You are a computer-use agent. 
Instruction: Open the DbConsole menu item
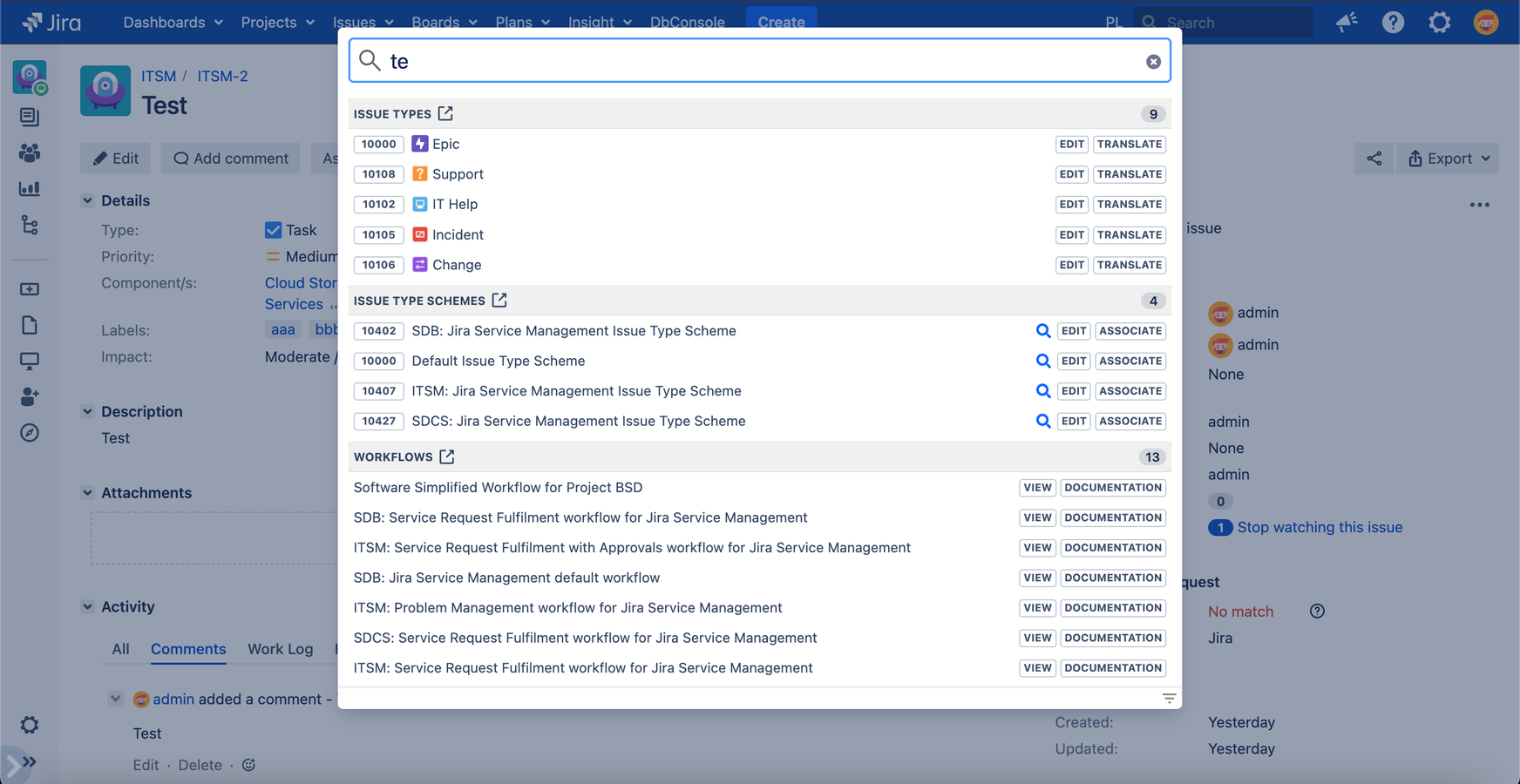point(687,22)
